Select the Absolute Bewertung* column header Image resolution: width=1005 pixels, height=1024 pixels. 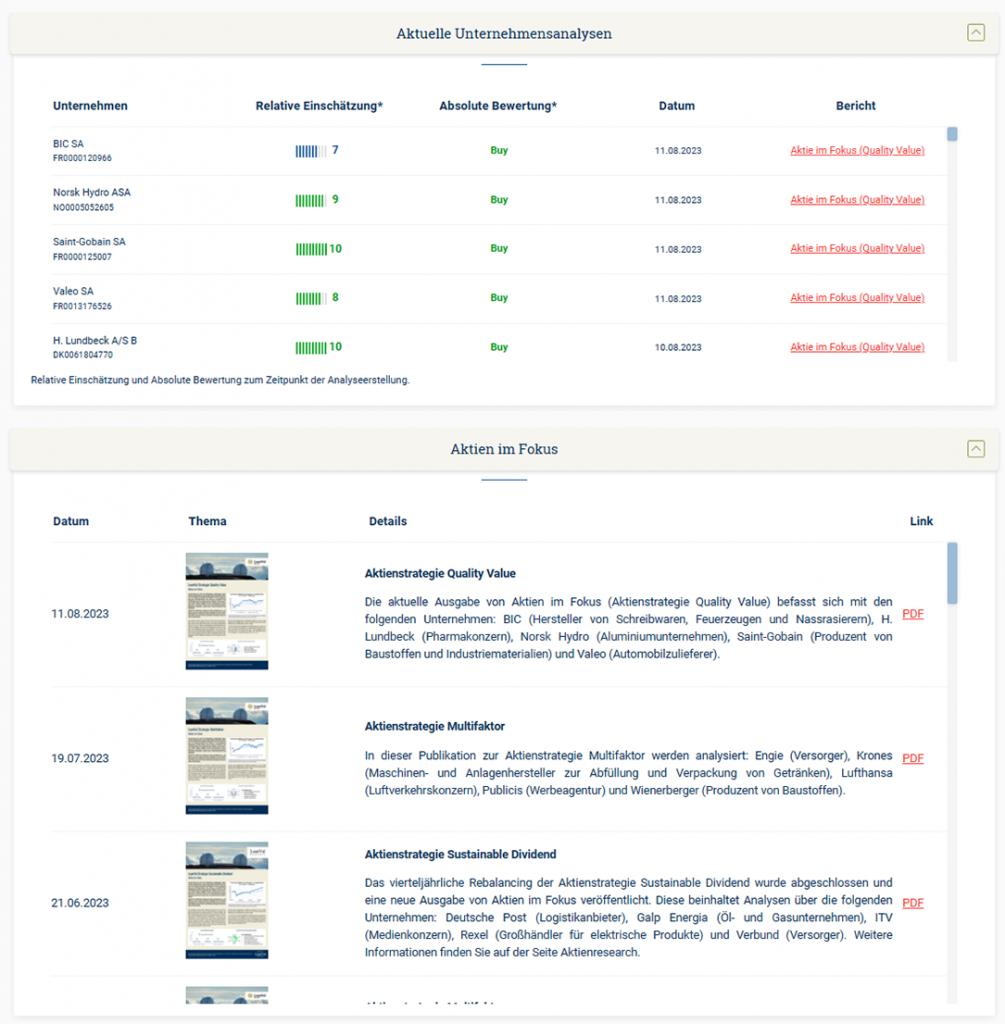pyautogui.click(x=498, y=106)
